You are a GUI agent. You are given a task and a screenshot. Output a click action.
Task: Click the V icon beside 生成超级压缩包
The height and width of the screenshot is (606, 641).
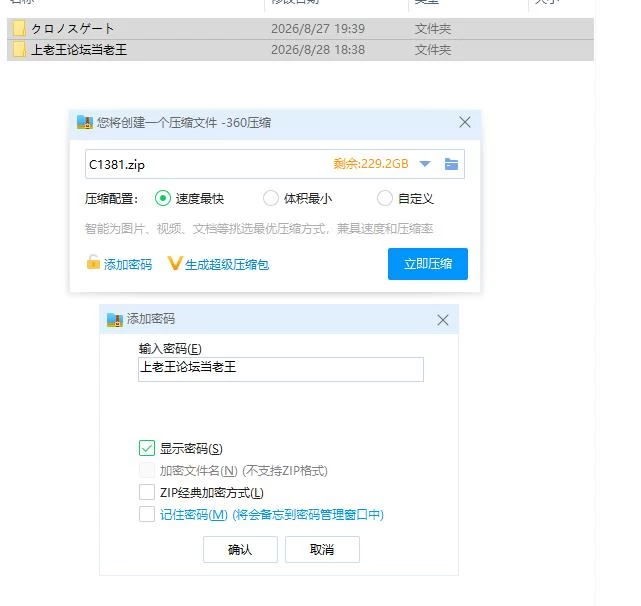(x=175, y=263)
